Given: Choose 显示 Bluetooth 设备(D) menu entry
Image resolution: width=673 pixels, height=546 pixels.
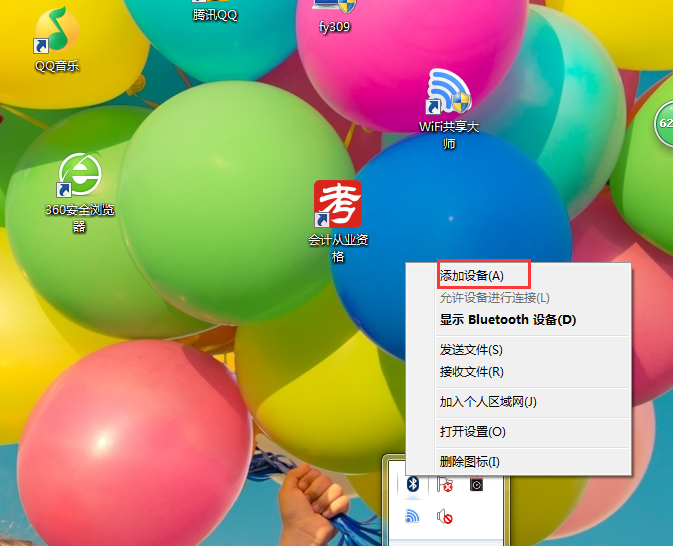Looking at the screenshot, I should coord(508,320).
